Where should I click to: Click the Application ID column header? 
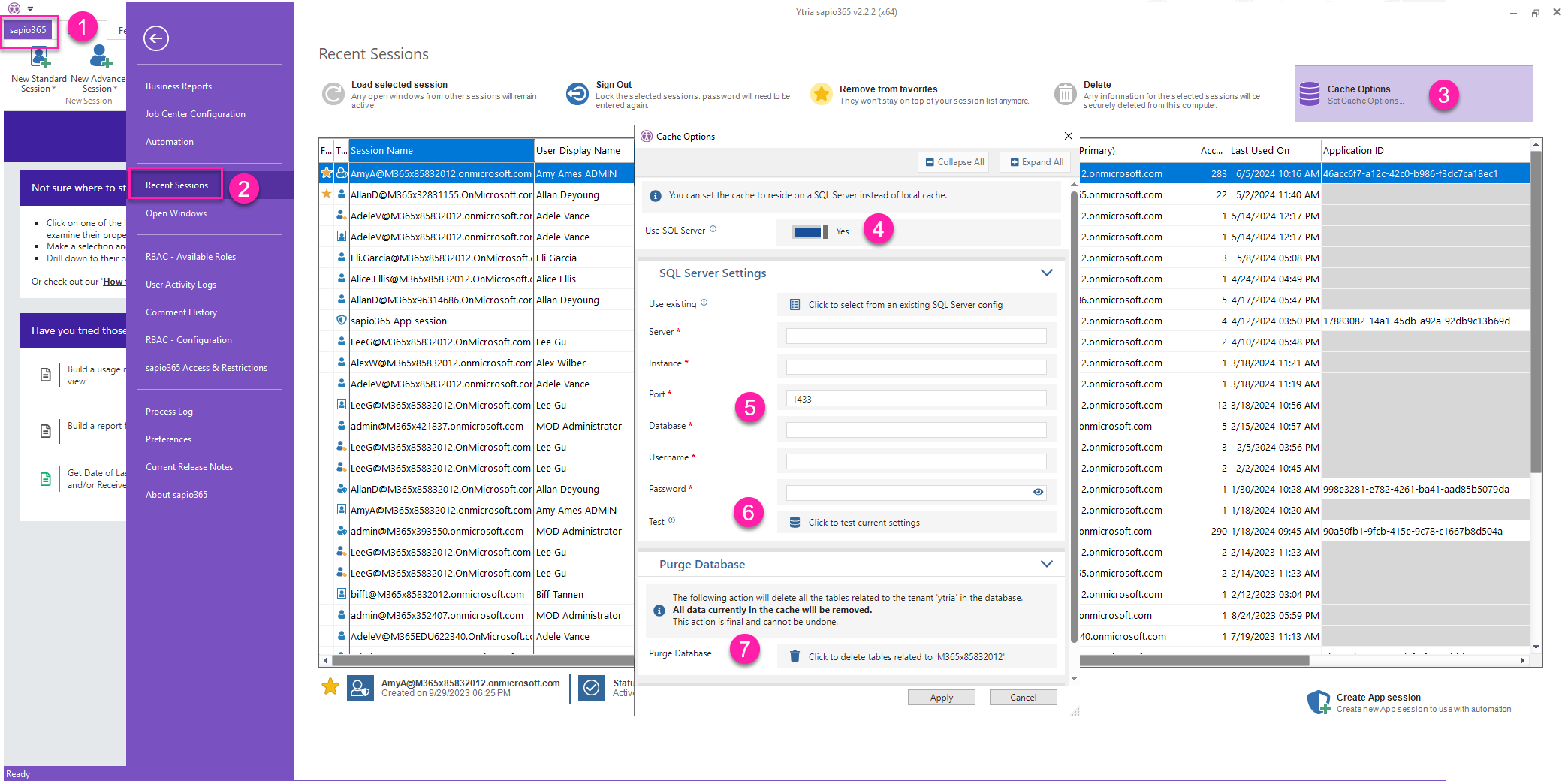pyautogui.click(x=1425, y=150)
